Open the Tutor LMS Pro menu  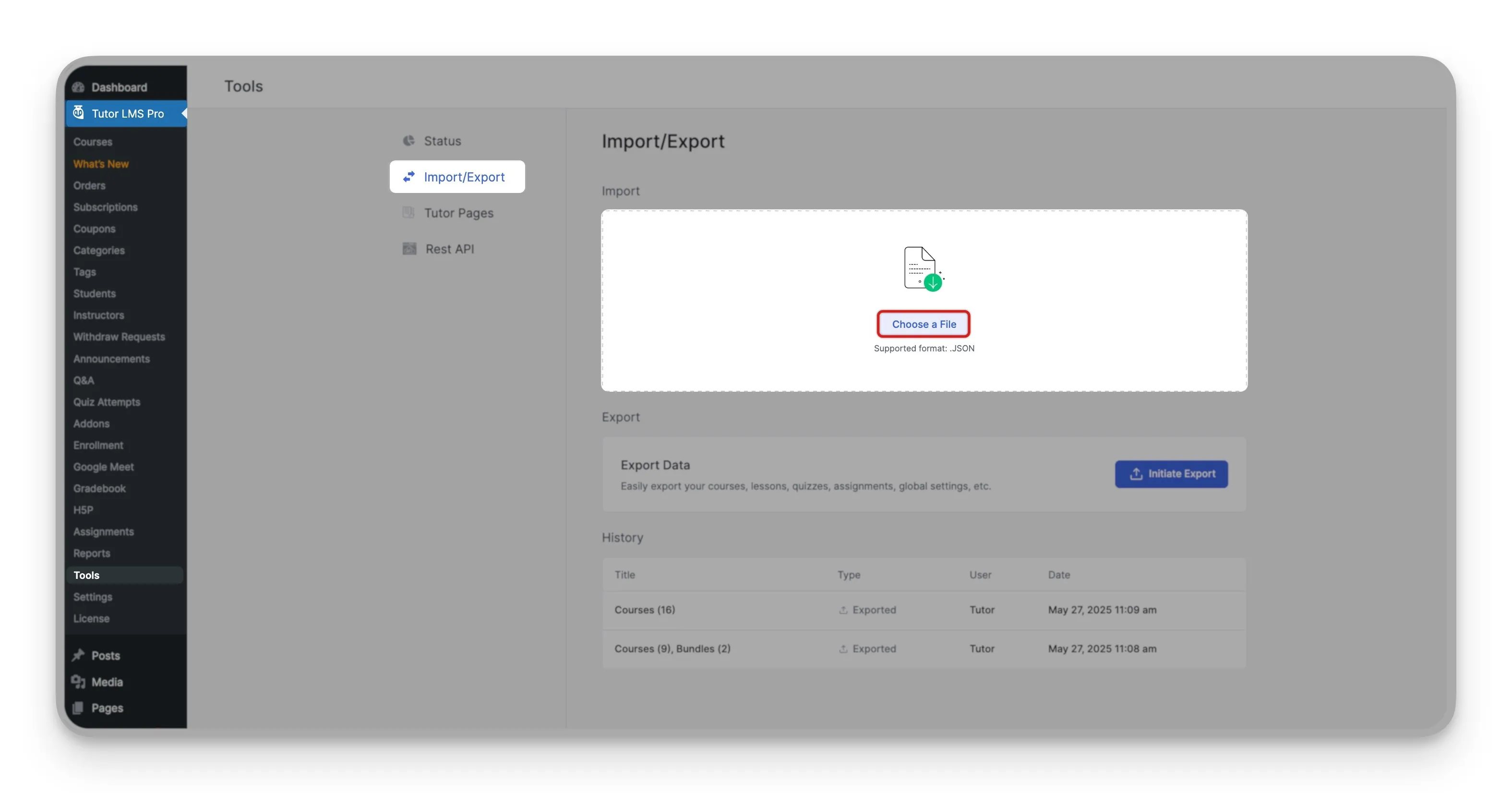click(x=126, y=113)
